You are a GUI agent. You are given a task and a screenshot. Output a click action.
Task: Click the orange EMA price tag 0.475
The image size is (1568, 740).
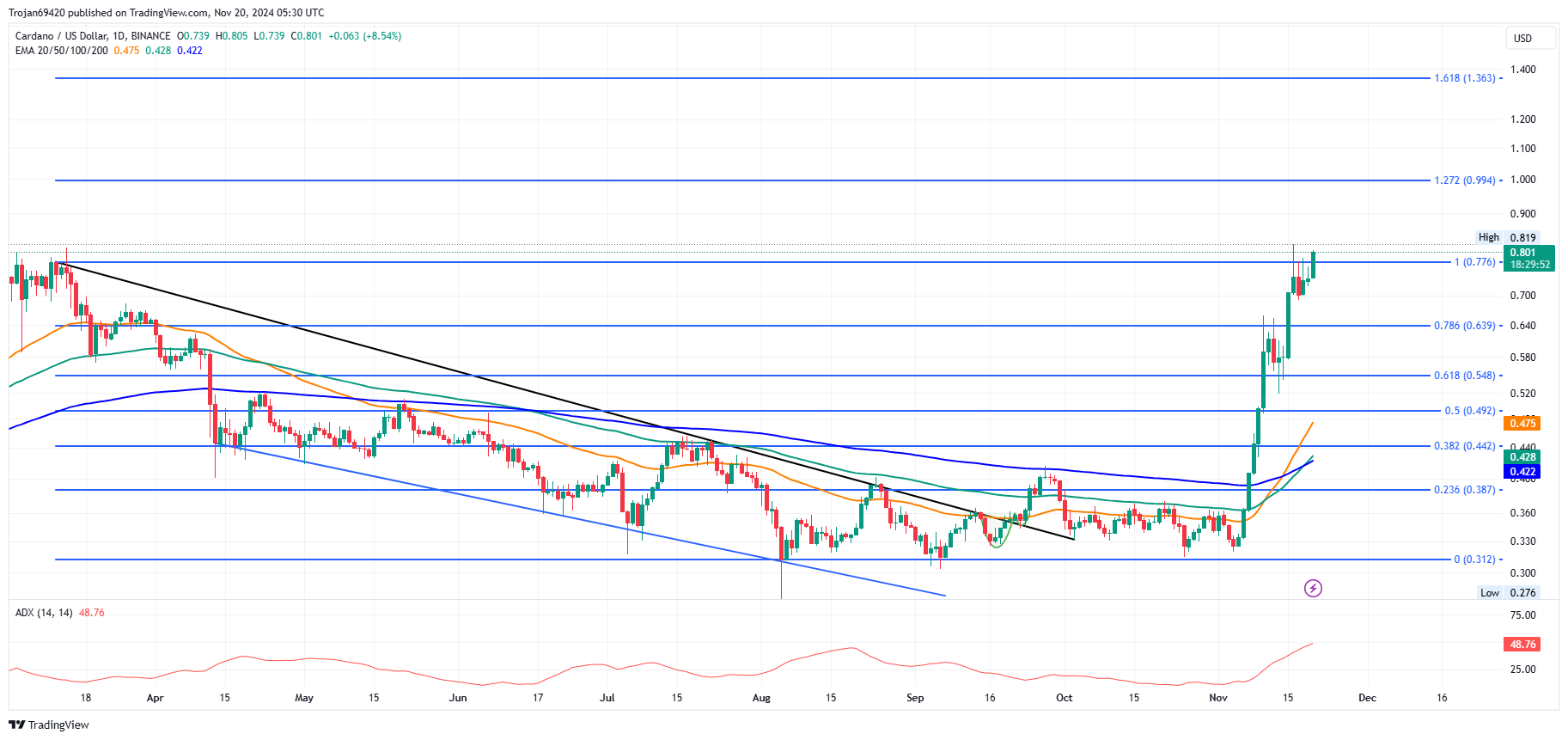click(1522, 423)
